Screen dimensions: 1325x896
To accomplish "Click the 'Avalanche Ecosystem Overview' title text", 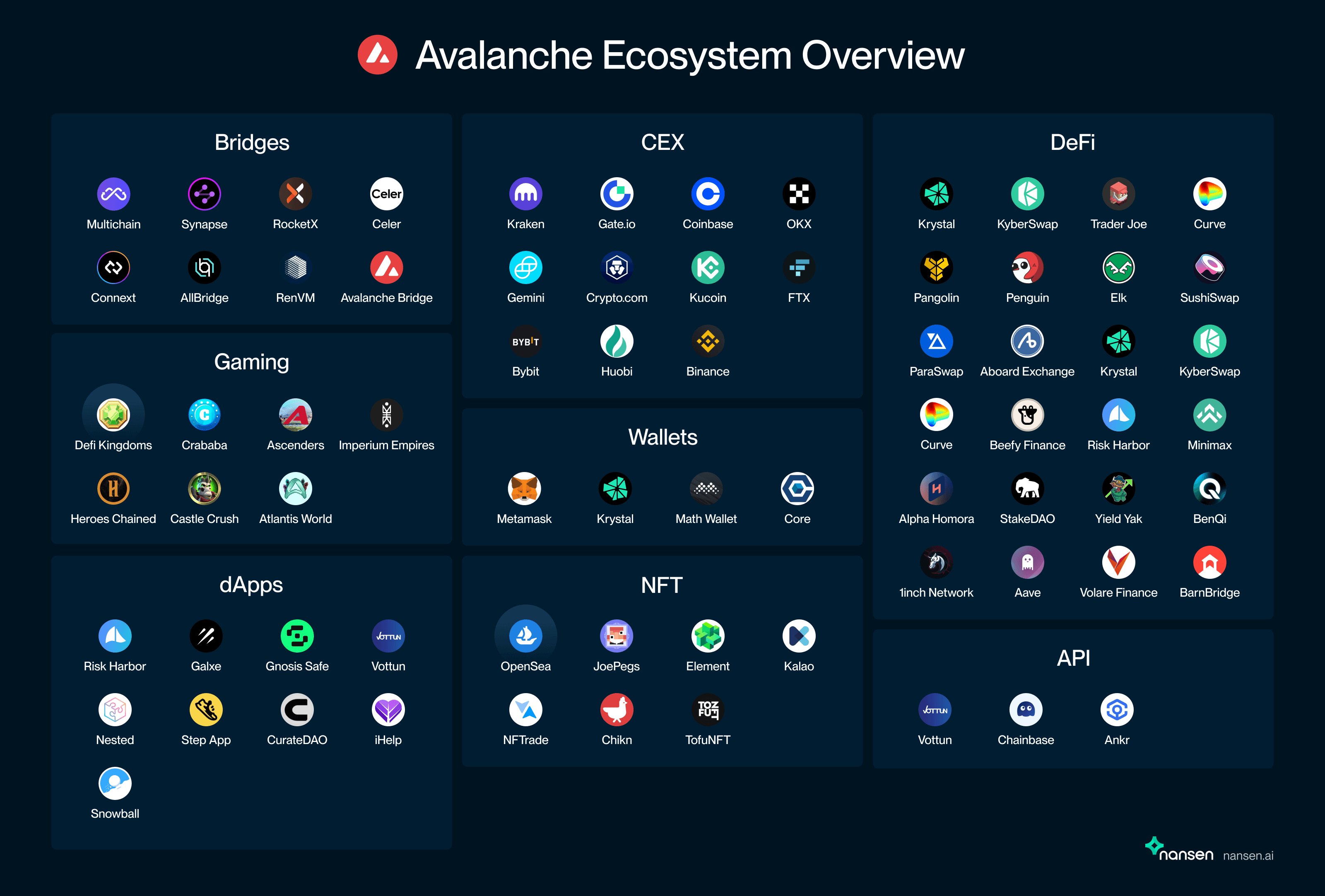I will click(x=690, y=55).
